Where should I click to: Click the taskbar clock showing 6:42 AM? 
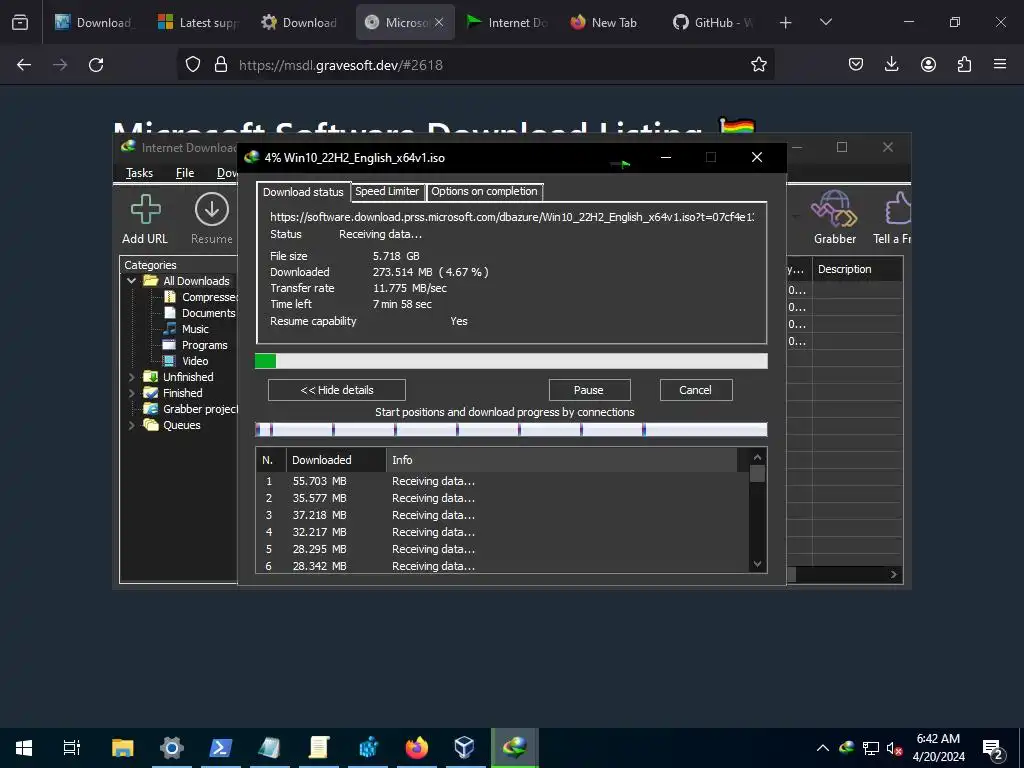pos(938,748)
